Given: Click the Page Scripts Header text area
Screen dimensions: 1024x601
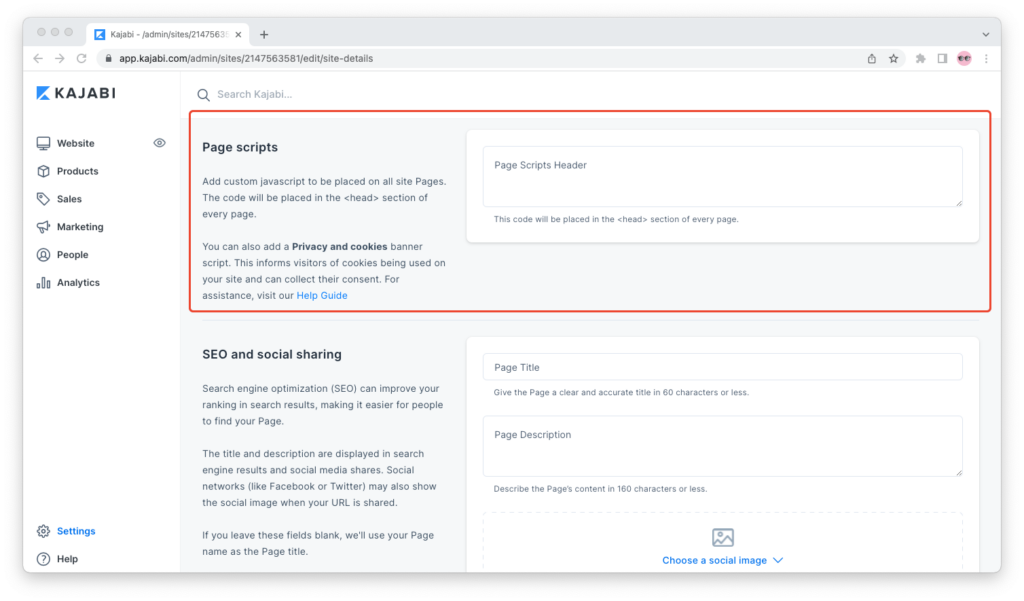Looking at the screenshot, I should click(x=722, y=176).
